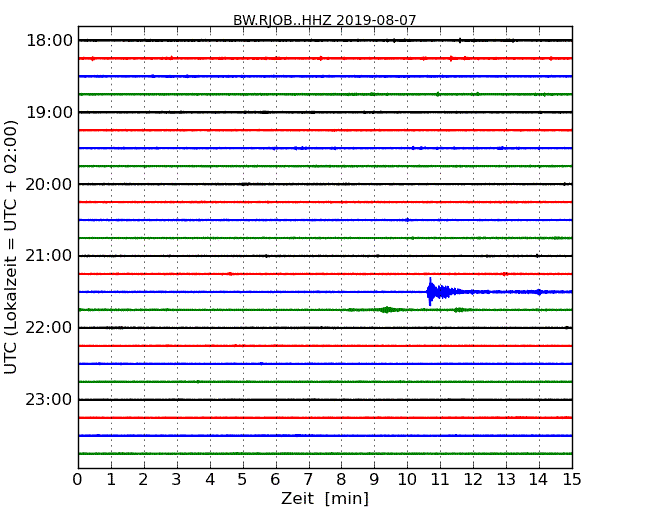Click the UTC Lokalzeit vertical axis label

[x=10, y=247]
